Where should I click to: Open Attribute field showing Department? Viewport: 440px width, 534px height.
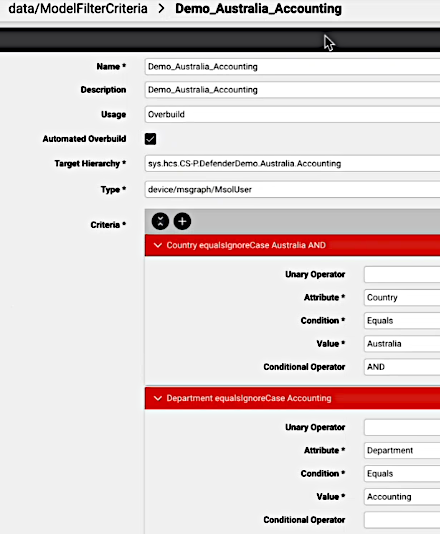pyautogui.click(x=402, y=451)
